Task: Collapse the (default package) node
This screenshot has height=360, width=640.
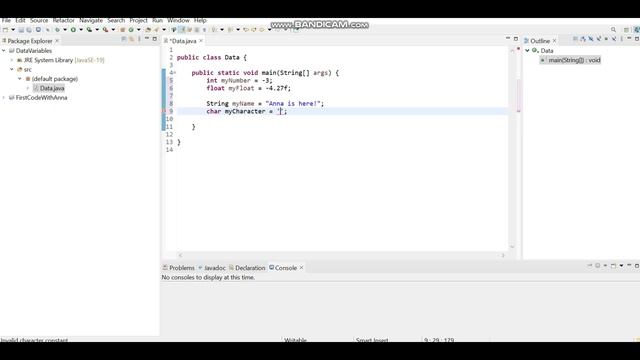Action: pos(20,79)
